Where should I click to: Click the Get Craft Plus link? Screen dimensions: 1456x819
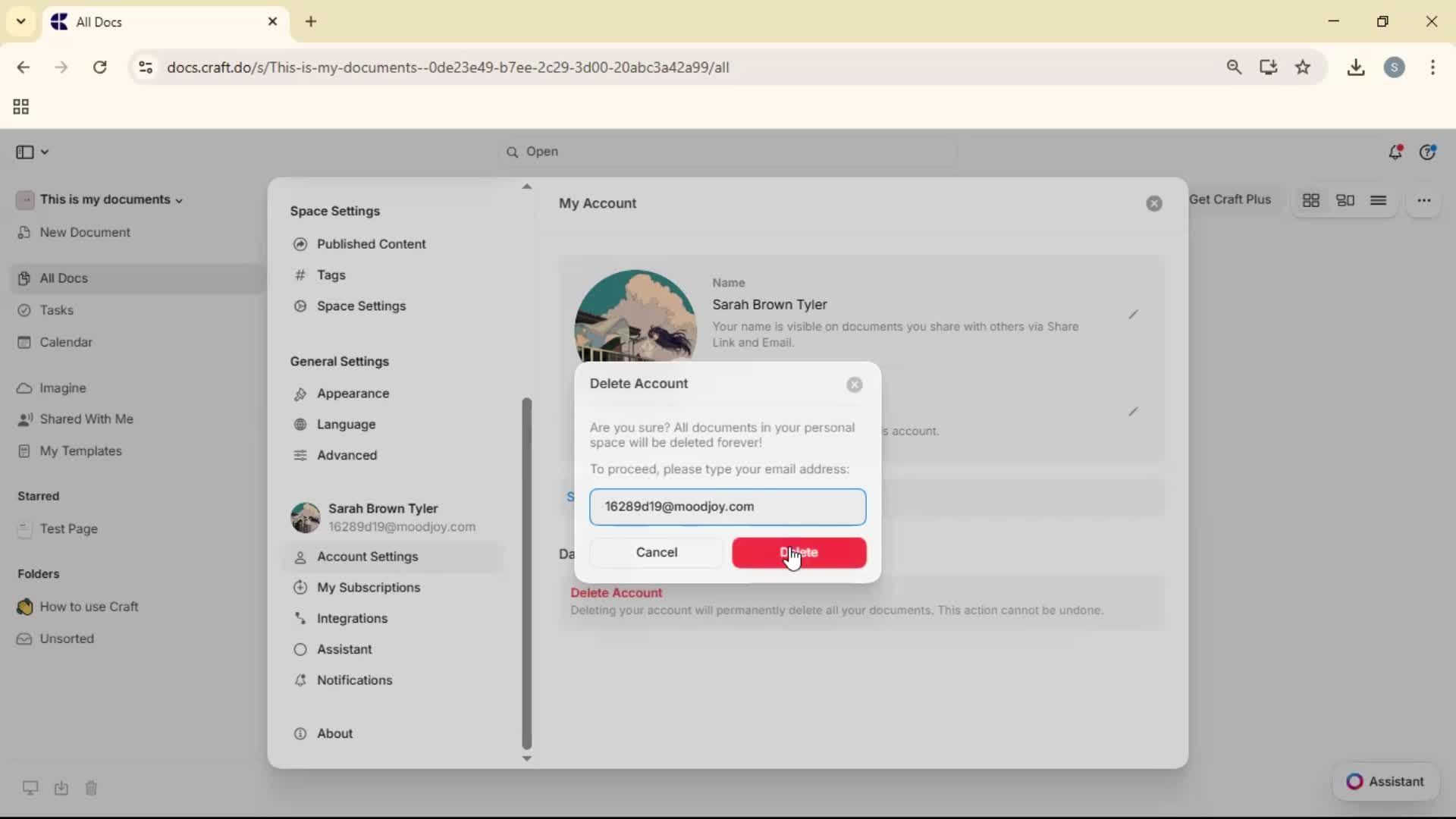click(1229, 199)
